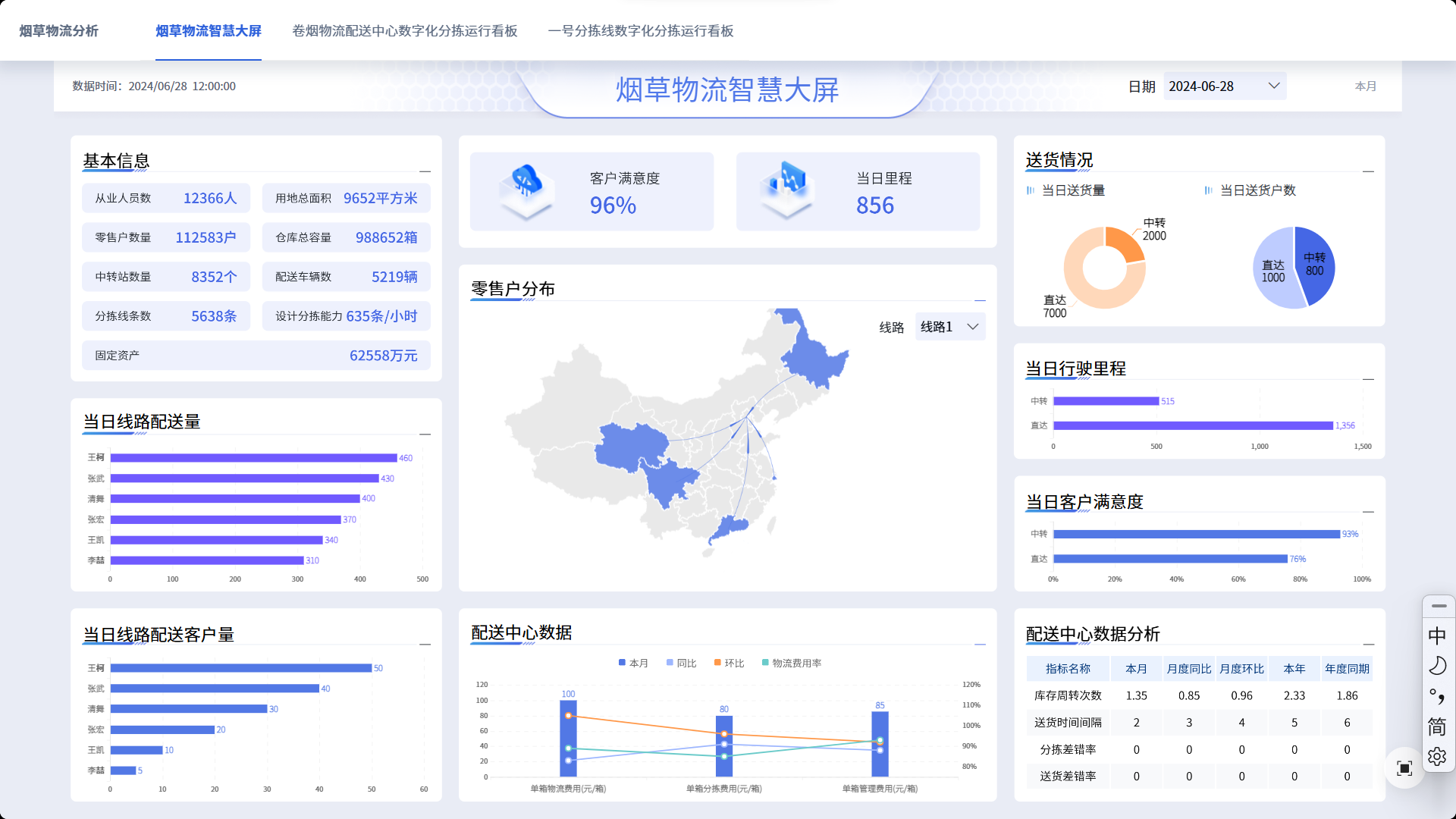The height and width of the screenshot is (819, 1456).
Task: Click the 本月 link
Action: point(1365,86)
